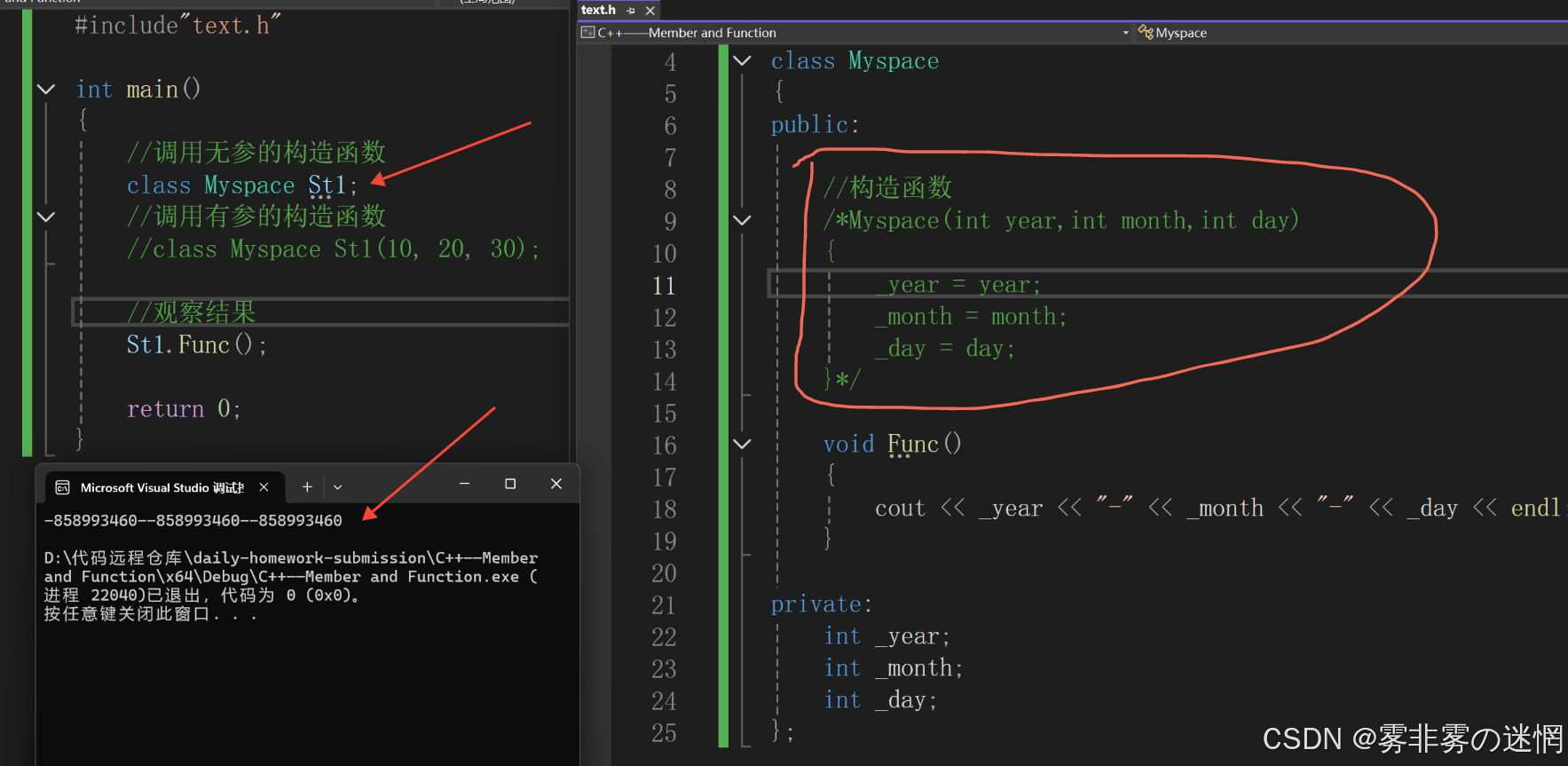Collapse the comment block starting at 调用有参的构造函数
This screenshot has width=1568, height=766.
[46, 217]
